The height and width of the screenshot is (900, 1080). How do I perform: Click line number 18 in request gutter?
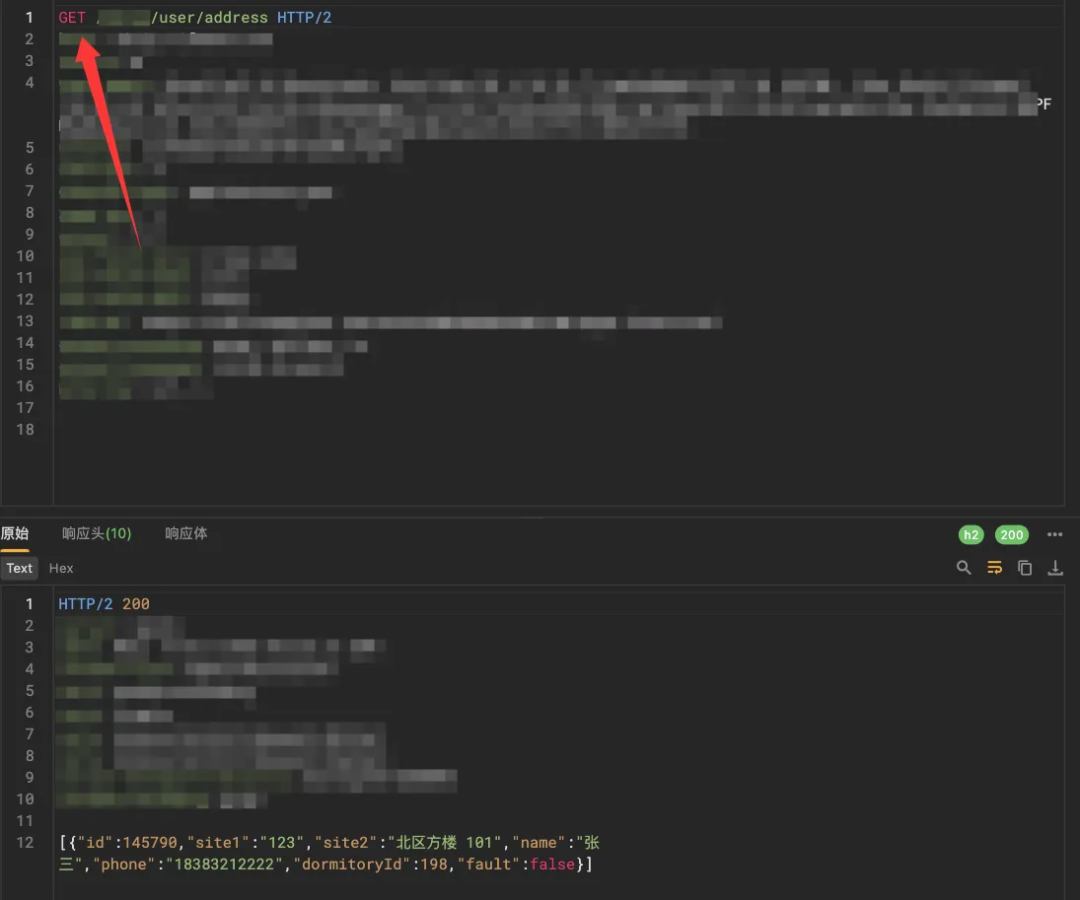point(25,430)
